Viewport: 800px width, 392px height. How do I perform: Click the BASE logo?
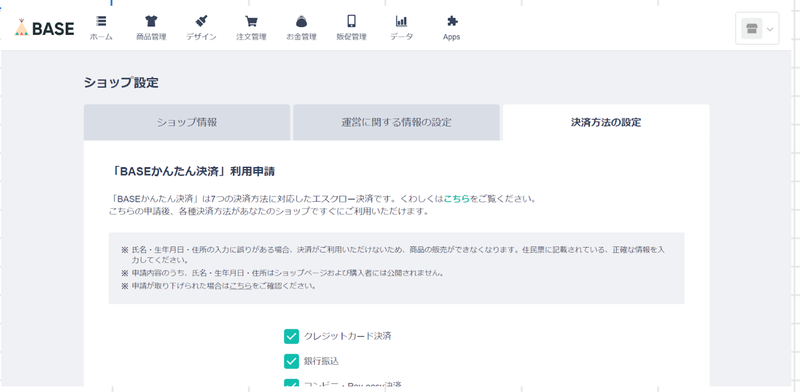[x=44, y=28]
